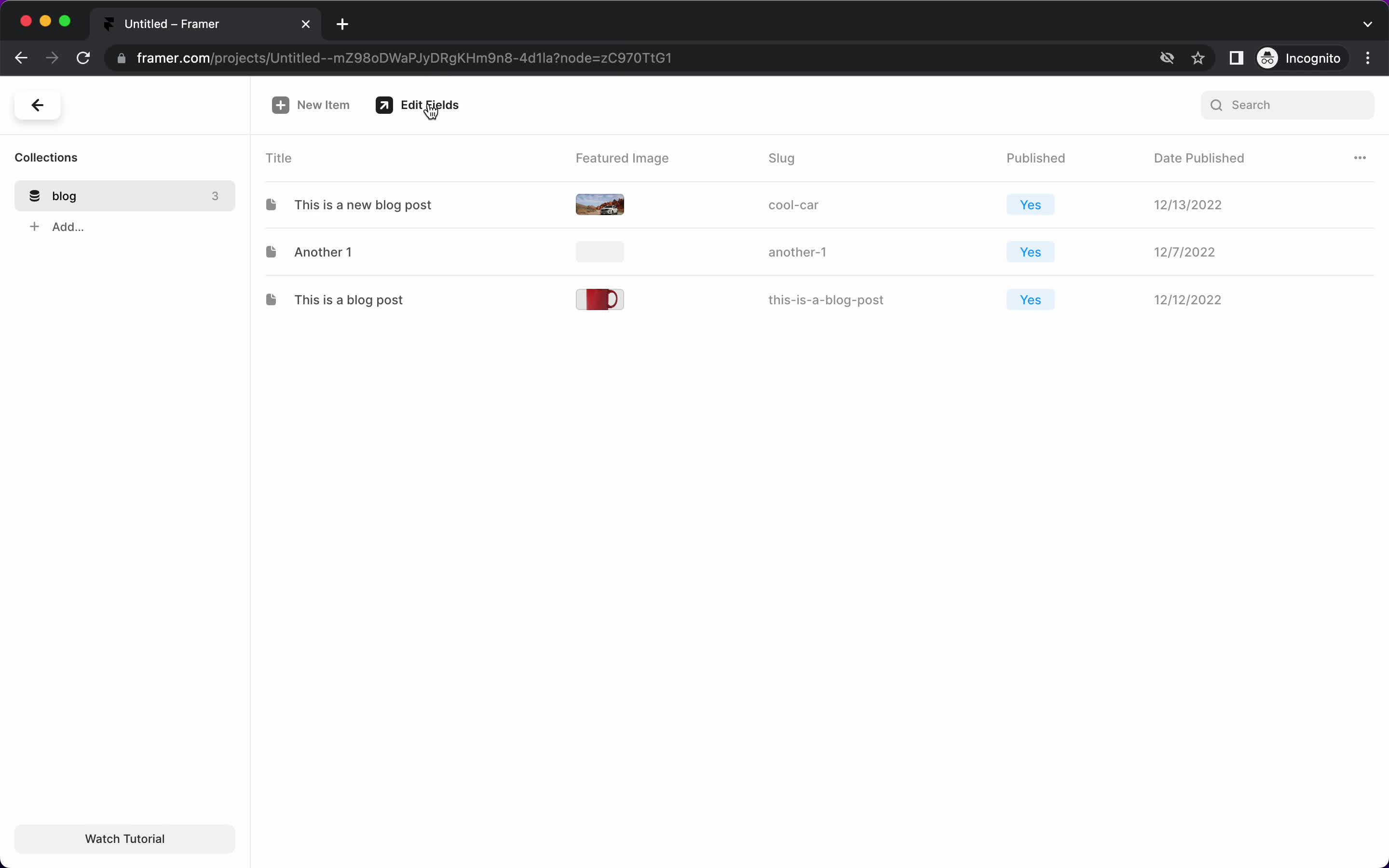Click Watch Tutorial link at bottom
1389x868 pixels.
point(125,838)
